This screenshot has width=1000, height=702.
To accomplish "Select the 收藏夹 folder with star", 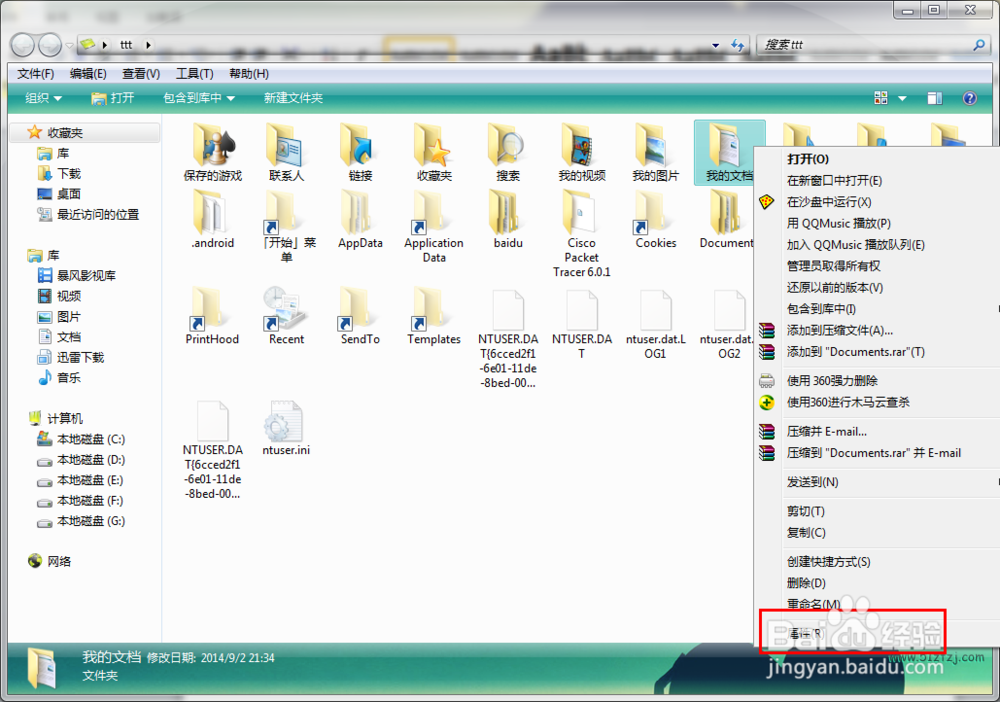I will pos(434,152).
